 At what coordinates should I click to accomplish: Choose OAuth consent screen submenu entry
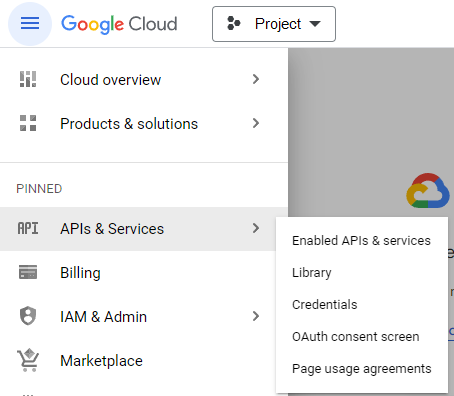(x=362, y=337)
